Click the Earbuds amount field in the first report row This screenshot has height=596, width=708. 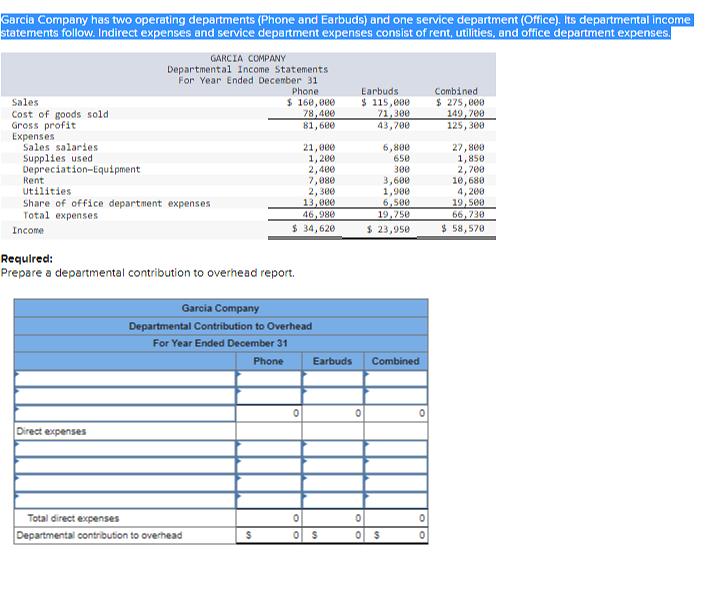click(333, 378)
